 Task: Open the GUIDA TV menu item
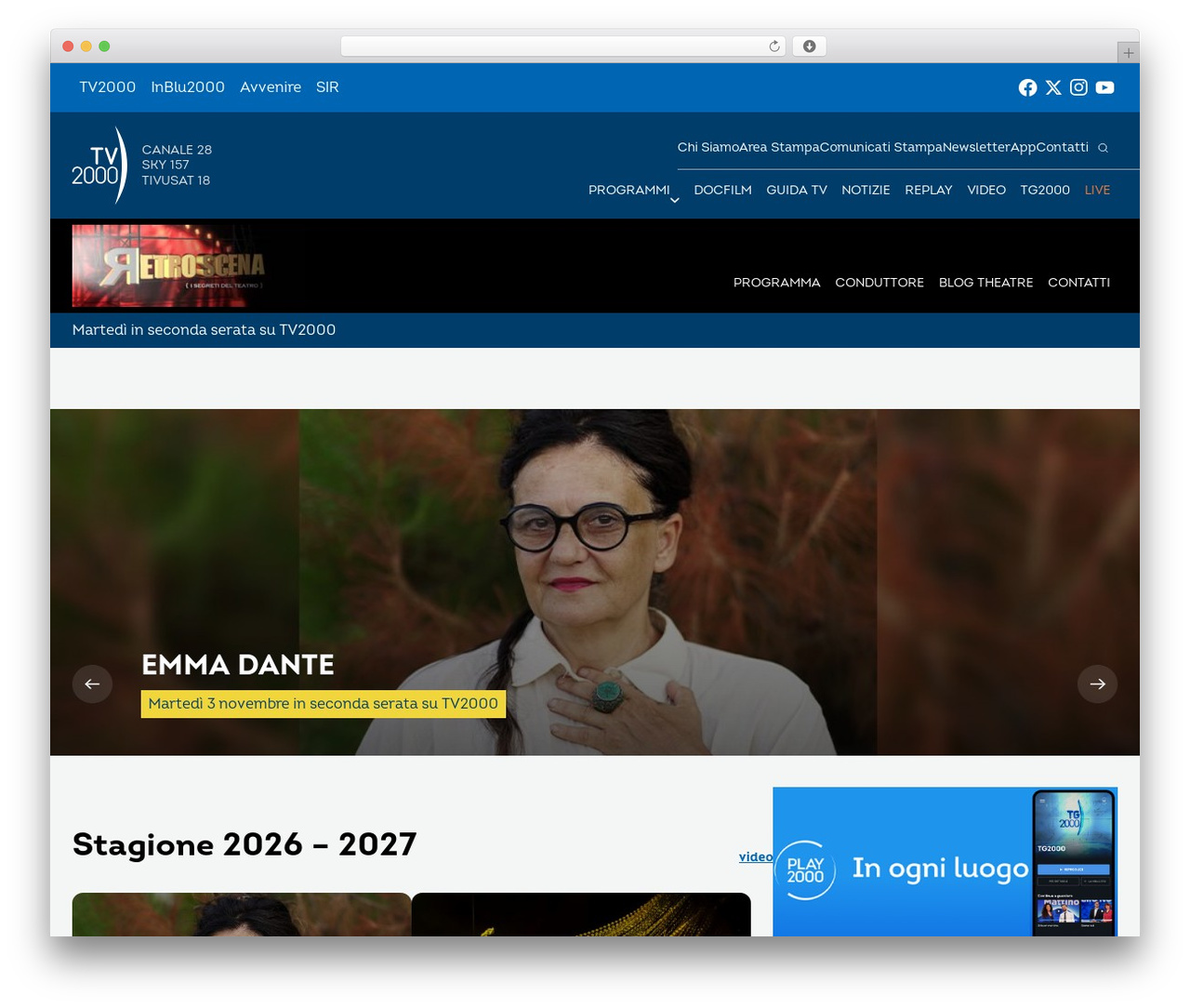[x=797, y=190]
